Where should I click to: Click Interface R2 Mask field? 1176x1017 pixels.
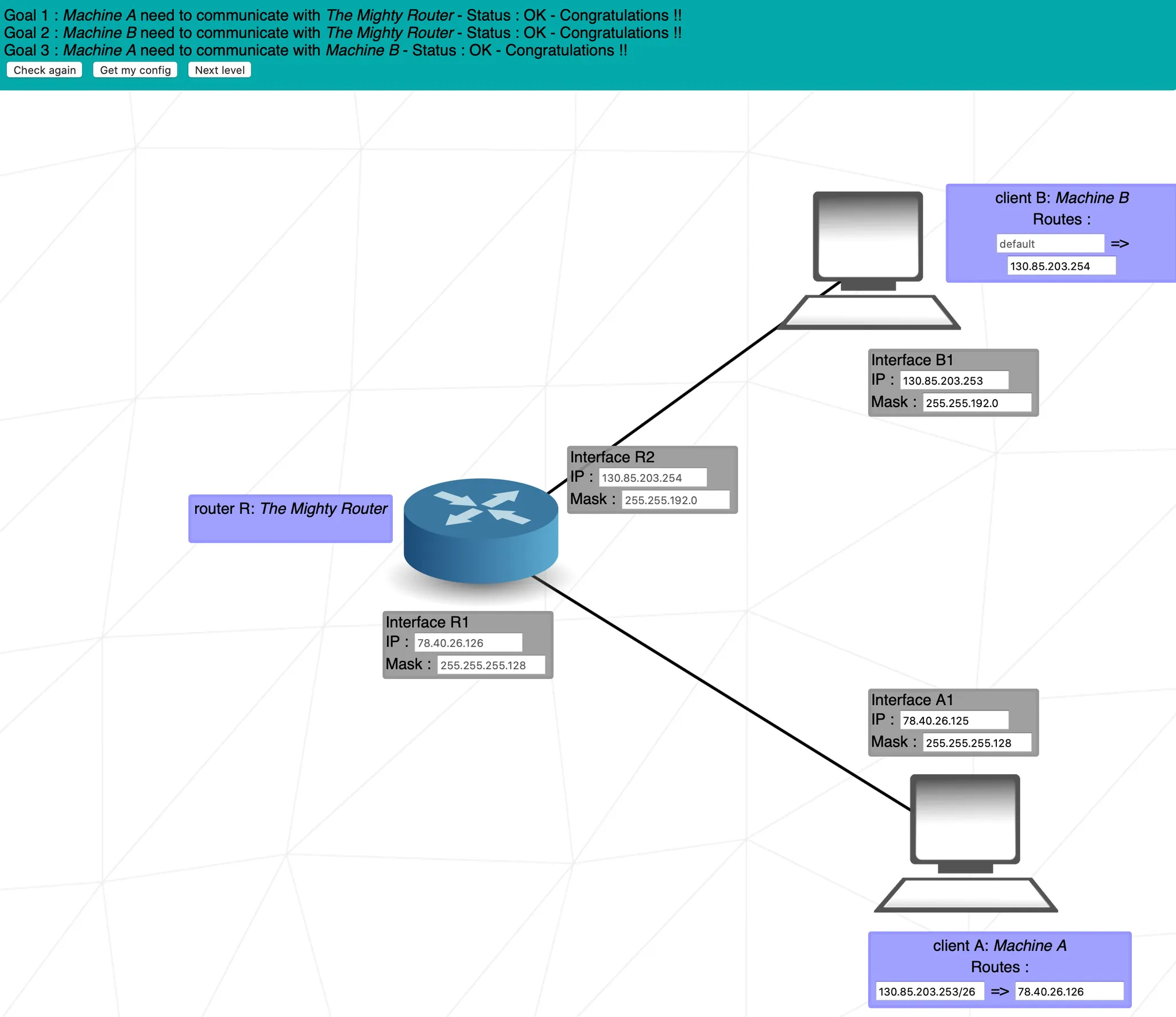(x=675, y=500)
